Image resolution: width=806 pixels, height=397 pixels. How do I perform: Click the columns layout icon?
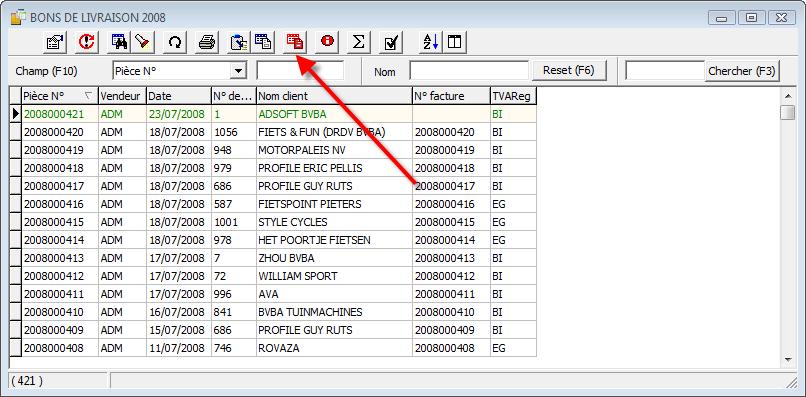tap(454, 42)
